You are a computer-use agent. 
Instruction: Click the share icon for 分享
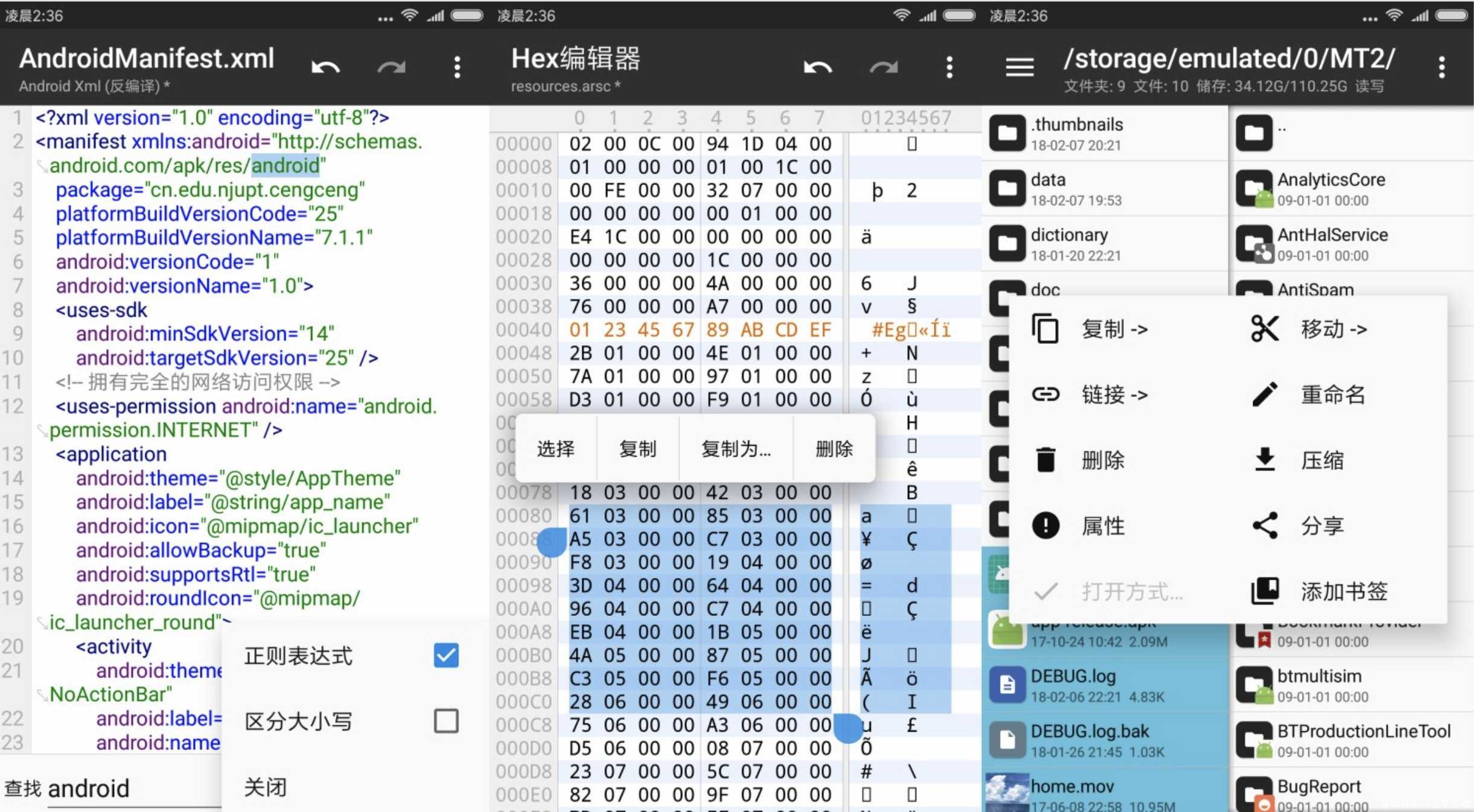pos(1265,525)
